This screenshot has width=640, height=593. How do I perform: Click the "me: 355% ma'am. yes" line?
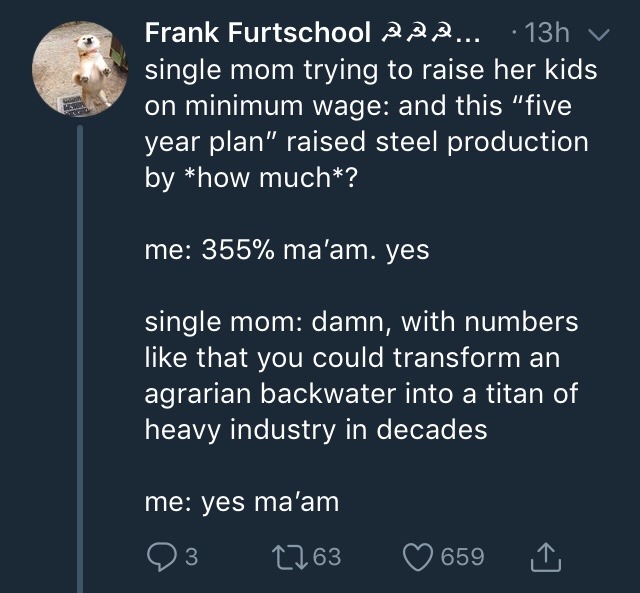pyautogui.click(x=287, y=250)
